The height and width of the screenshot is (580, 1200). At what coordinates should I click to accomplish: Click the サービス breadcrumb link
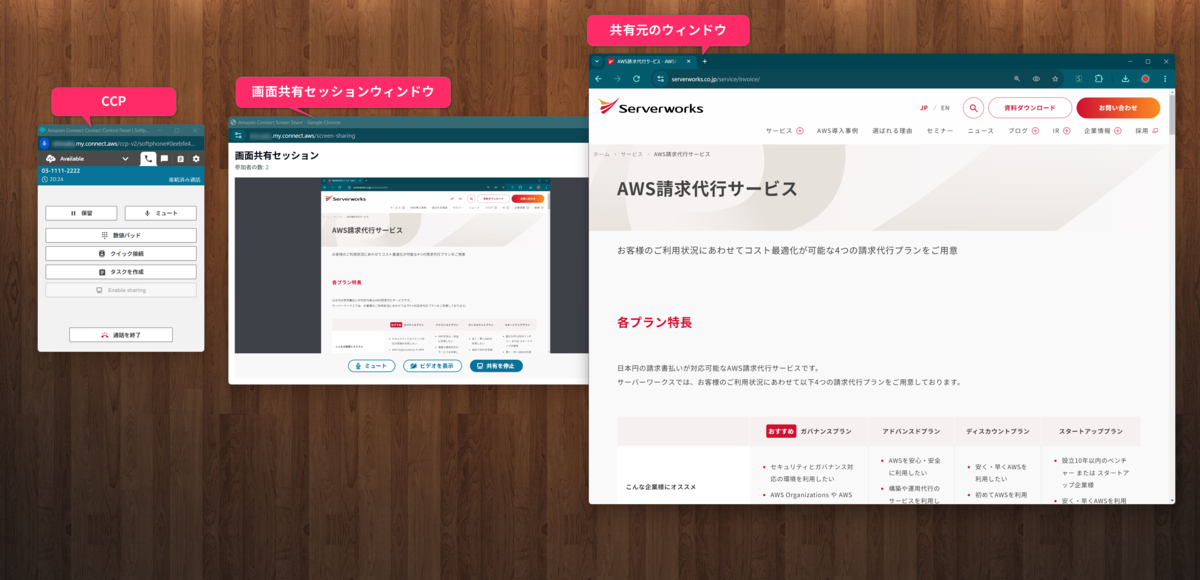(x=631, y=154)
